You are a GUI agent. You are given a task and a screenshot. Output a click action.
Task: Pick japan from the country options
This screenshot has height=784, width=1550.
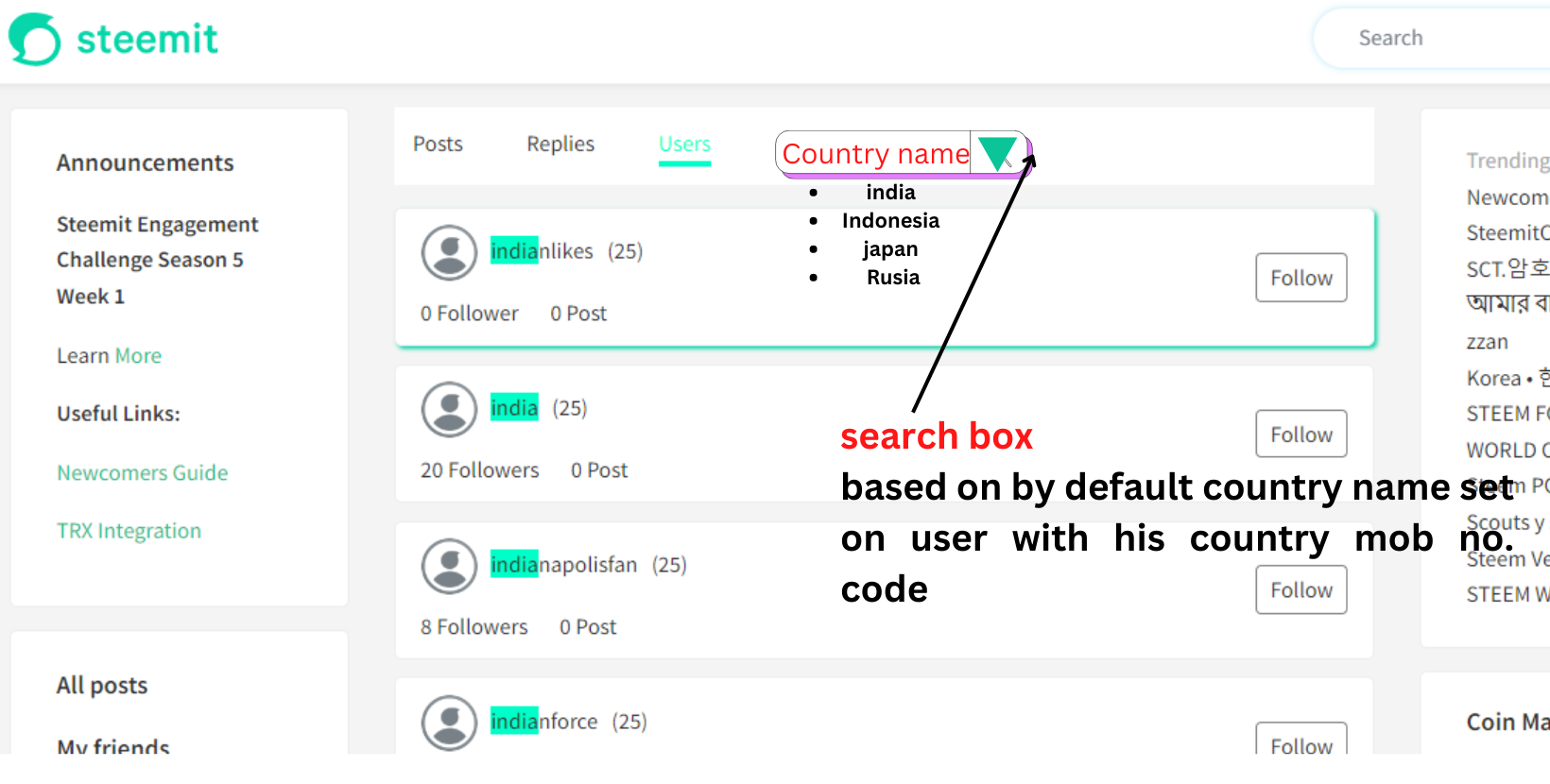coord(890,249)
